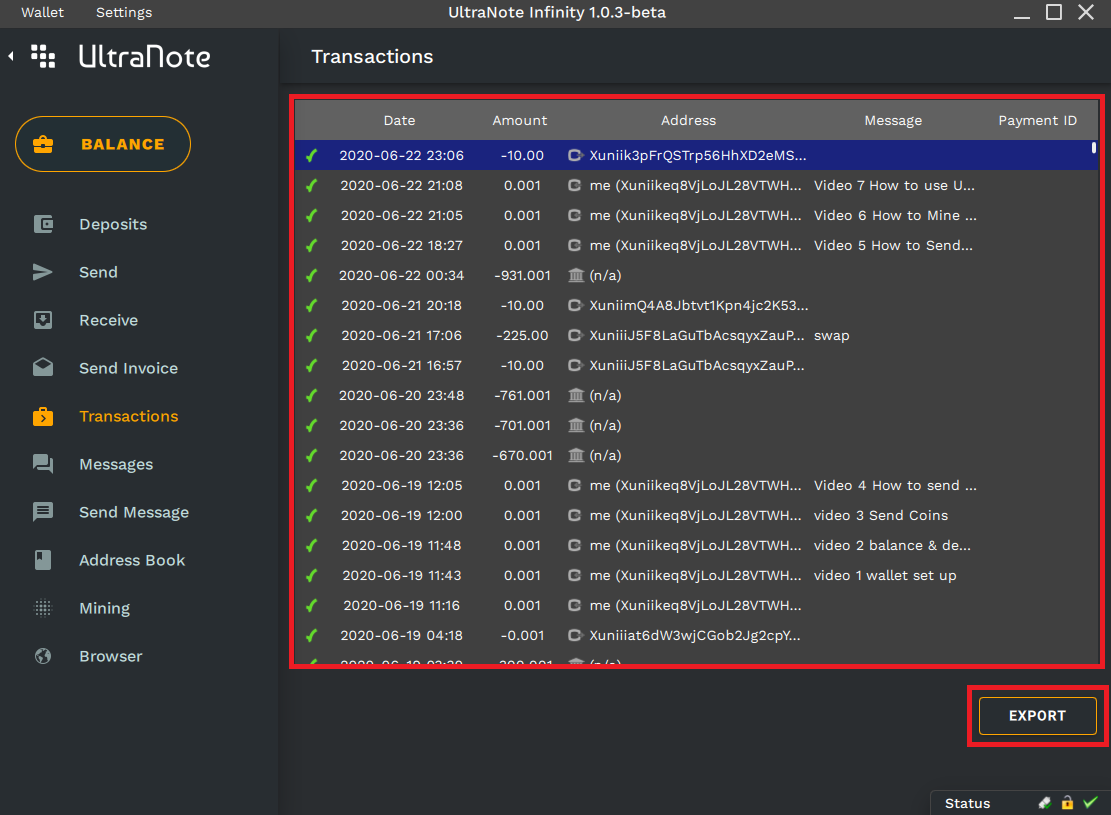Click the Transactions briefcase icon
The height and width of the screenshot is (815, 1111).
click(x=43, y=417)
